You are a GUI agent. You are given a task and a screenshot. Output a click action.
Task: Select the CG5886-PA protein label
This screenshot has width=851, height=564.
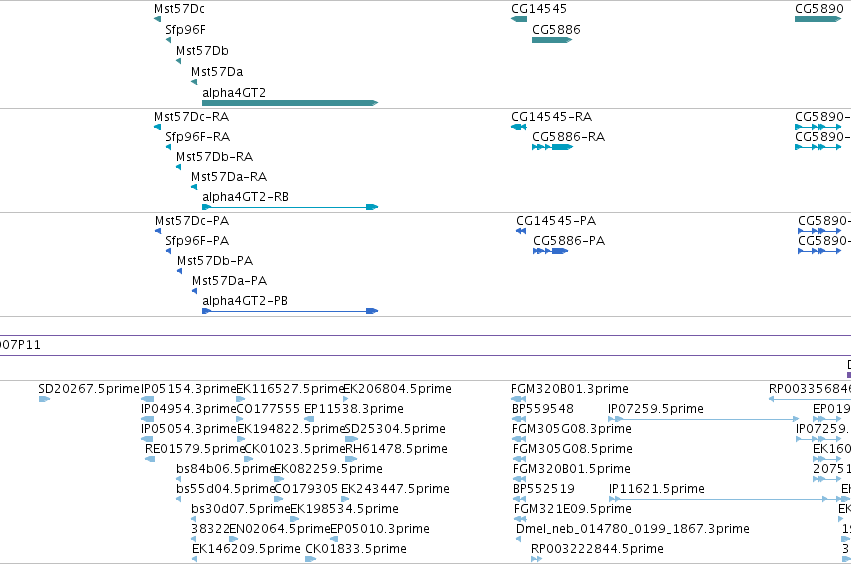(x=569, y=241)
